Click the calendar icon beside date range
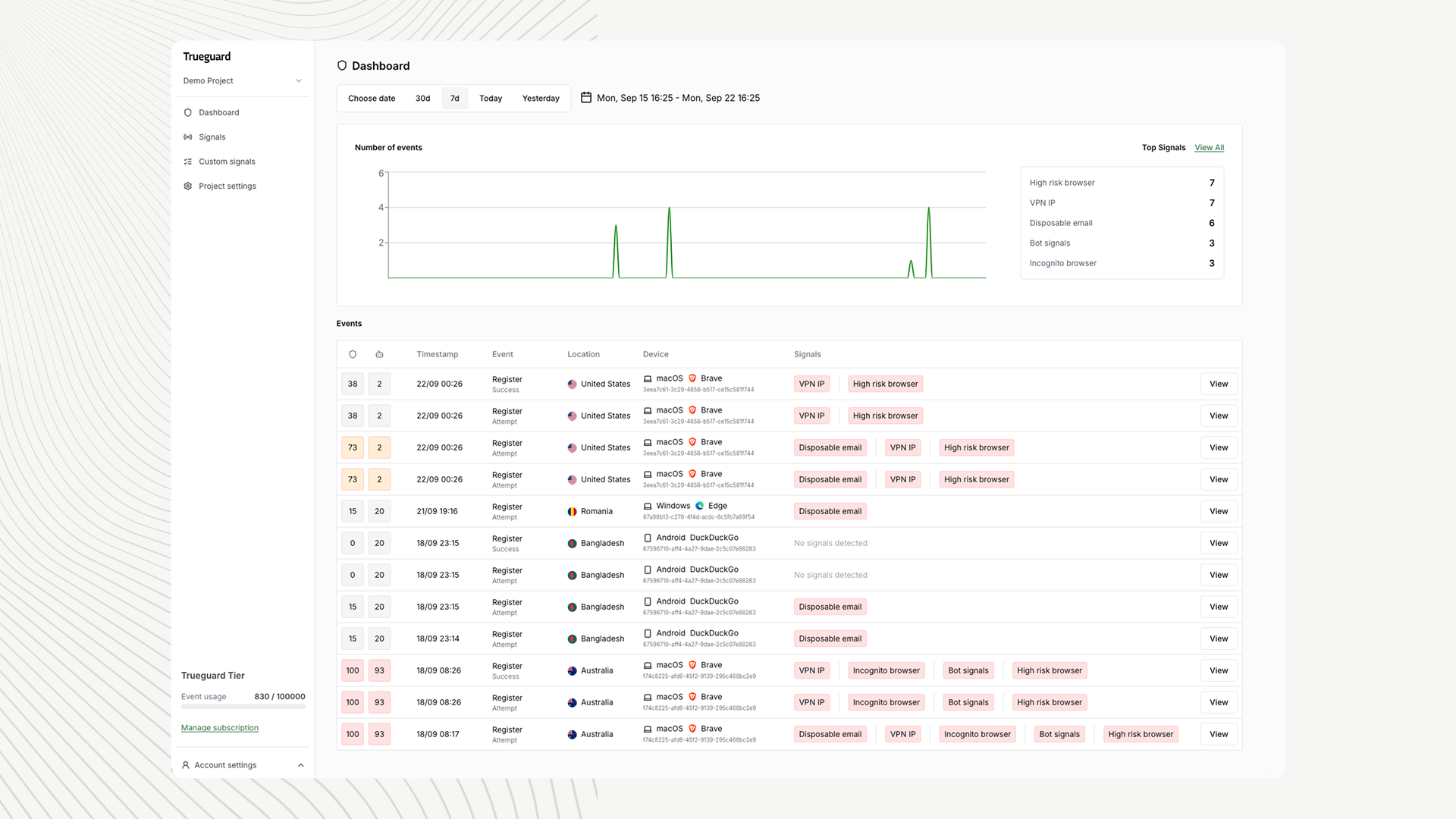Image resolution: width=1456 pixels, height=819 pixels. [x=585, y=97]
